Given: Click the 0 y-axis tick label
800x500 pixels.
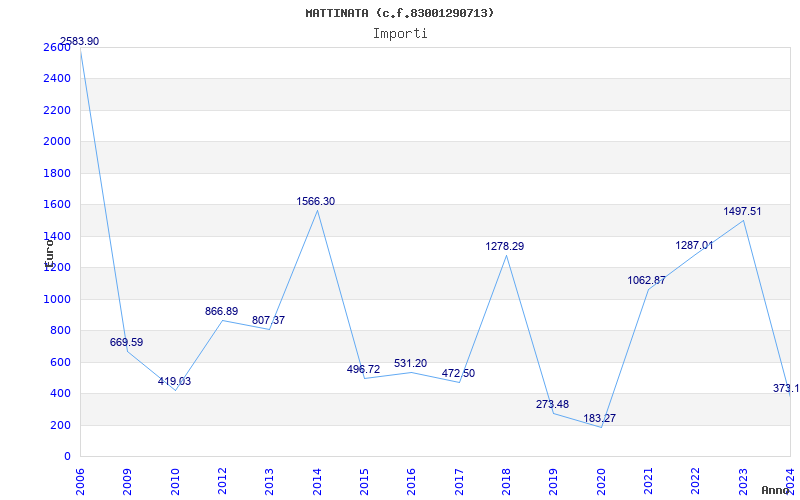Looking at the screenshot, I should pos(67,457).
